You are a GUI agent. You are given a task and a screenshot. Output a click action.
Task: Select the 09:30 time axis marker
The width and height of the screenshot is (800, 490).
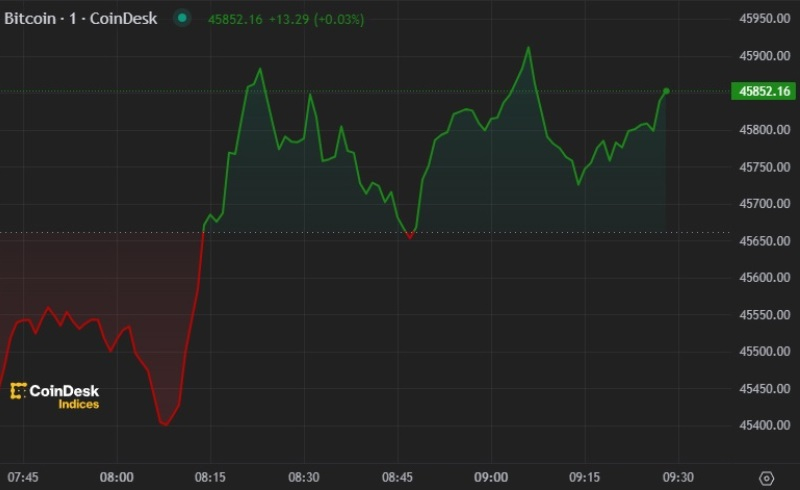coord(678,477)
